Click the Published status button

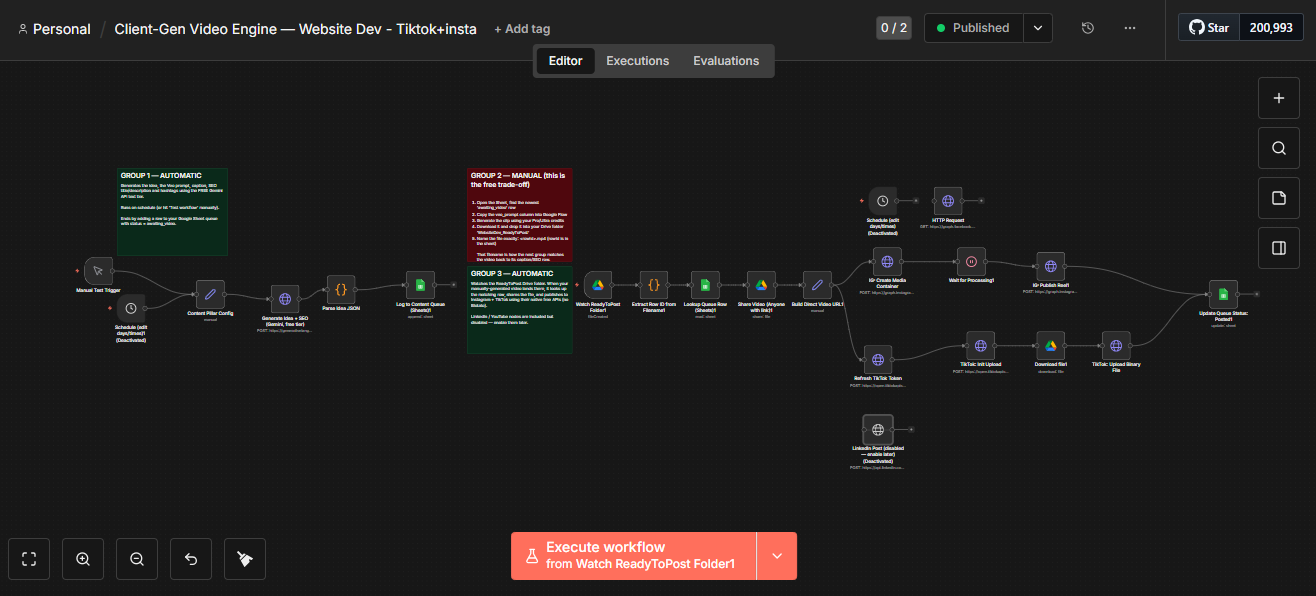(975, 28)
